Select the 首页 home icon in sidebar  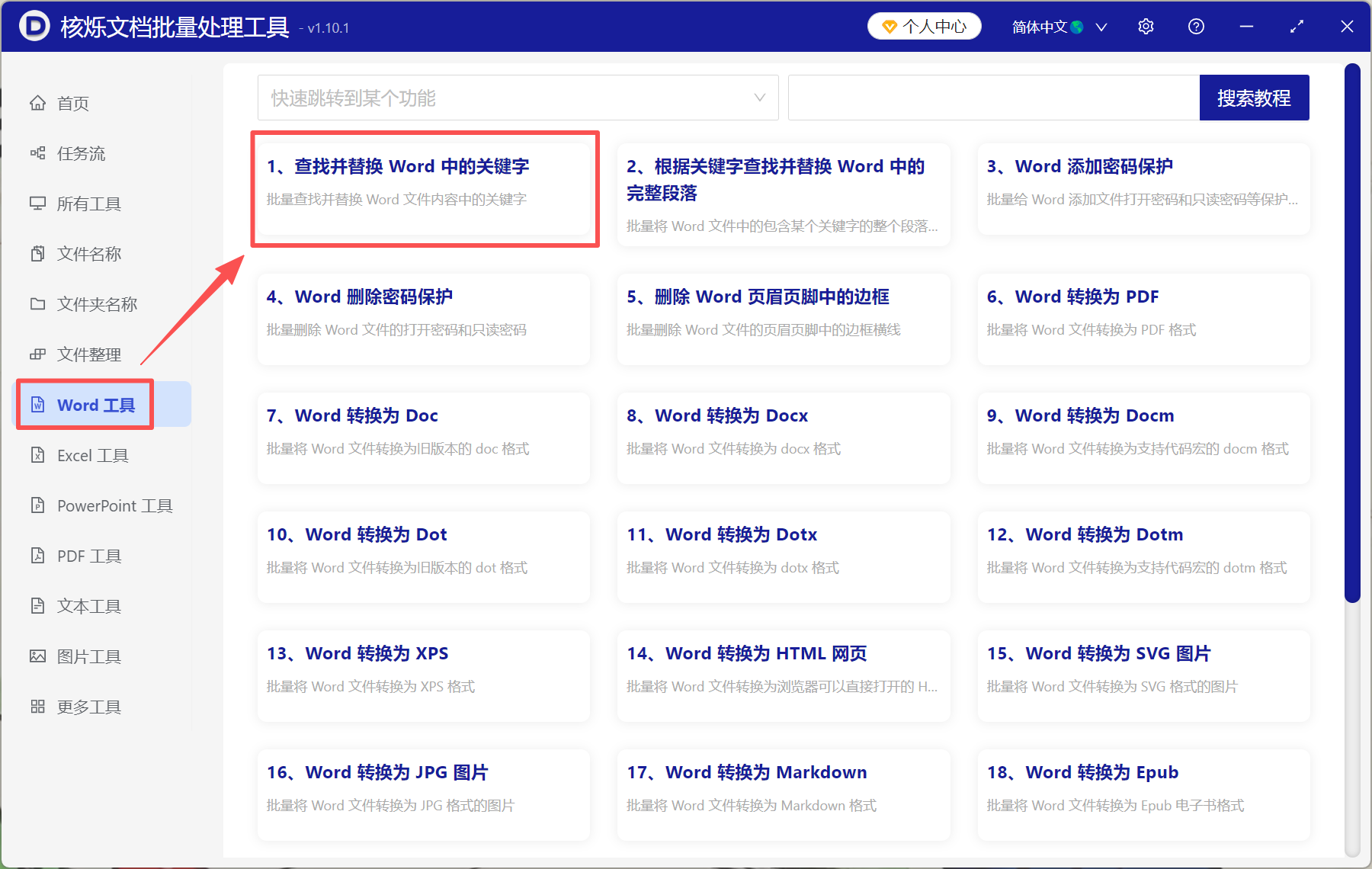pyautogui.click(x=38, y=103)
